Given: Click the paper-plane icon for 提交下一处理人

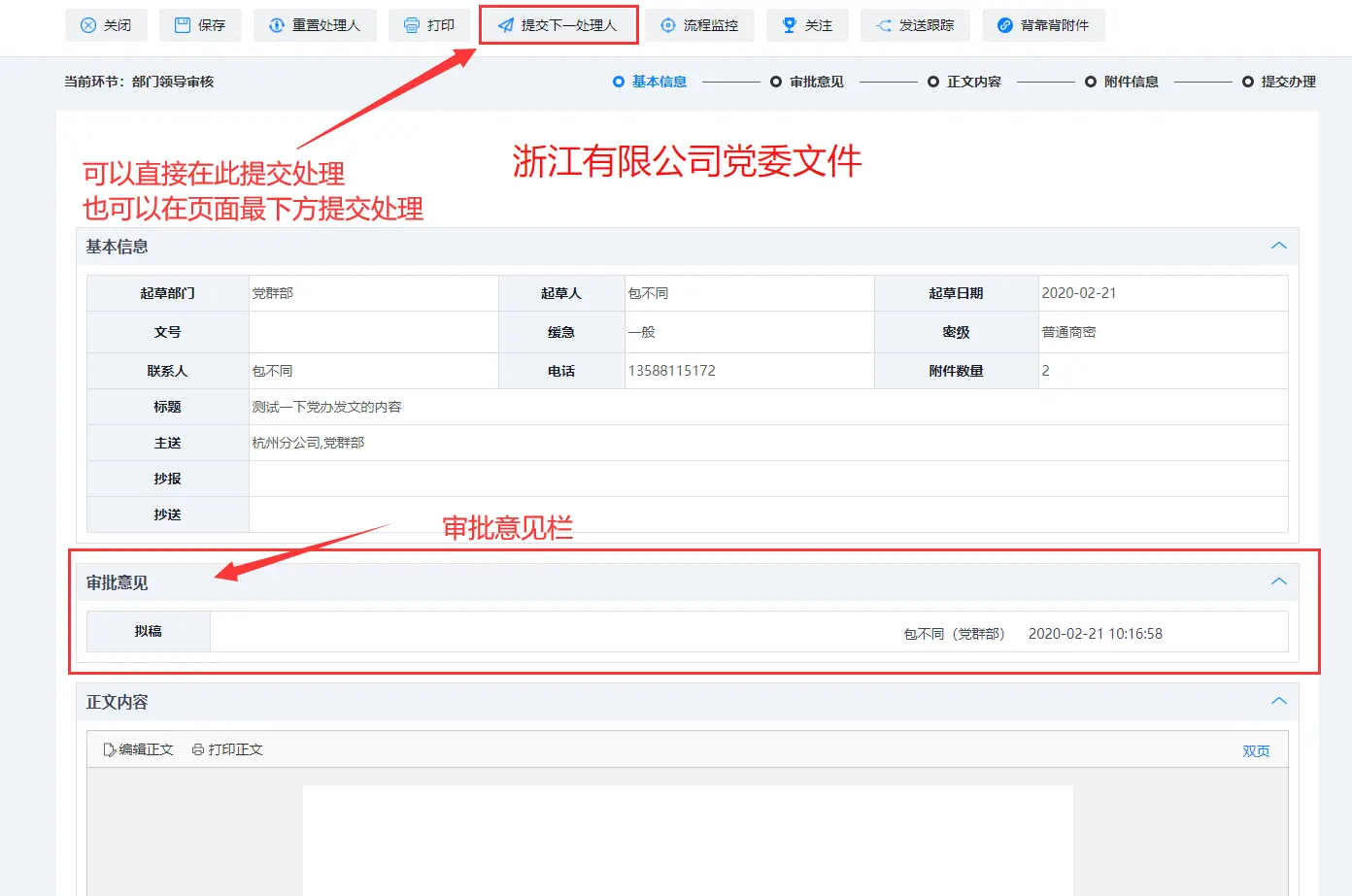Looking at the screenshot, I should tap(506, 25).
